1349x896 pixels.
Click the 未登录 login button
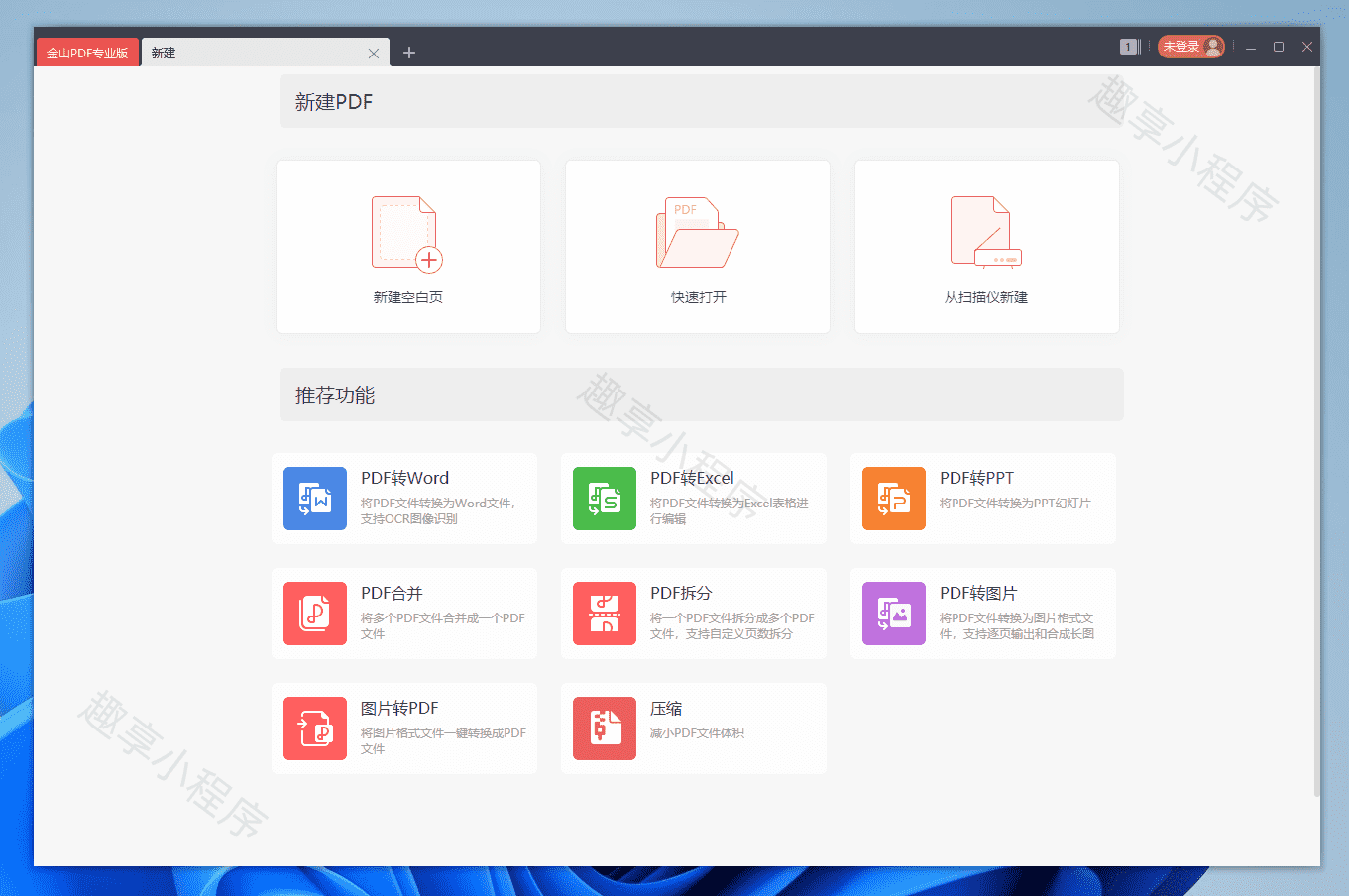(1191, 47)
